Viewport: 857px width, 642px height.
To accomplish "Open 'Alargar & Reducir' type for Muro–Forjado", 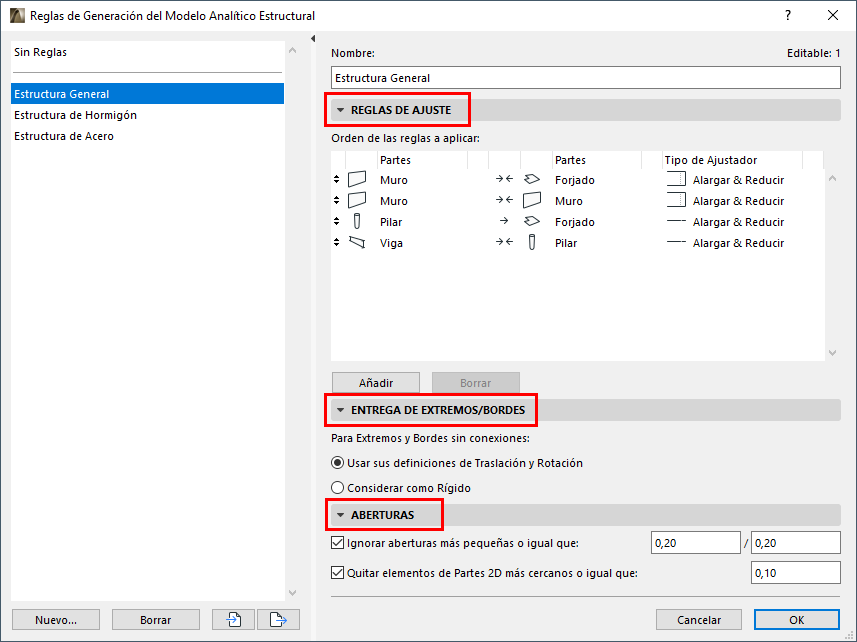I will (738, 180).
